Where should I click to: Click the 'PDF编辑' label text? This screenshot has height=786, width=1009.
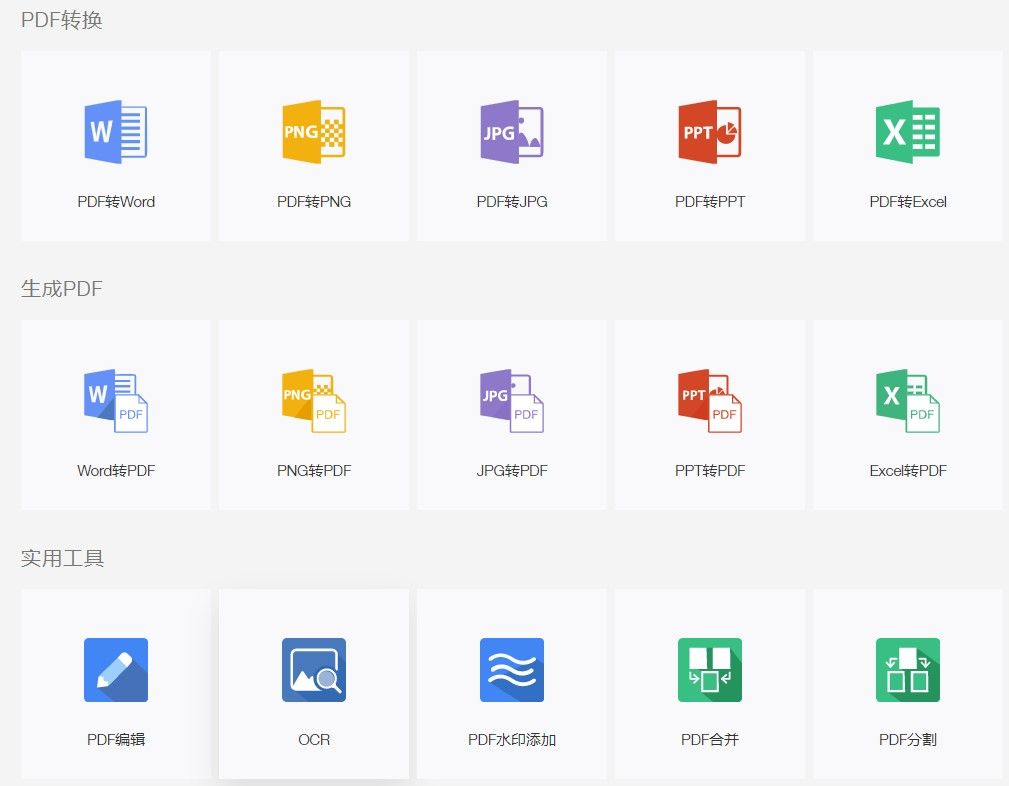click(x=116, y=740)
